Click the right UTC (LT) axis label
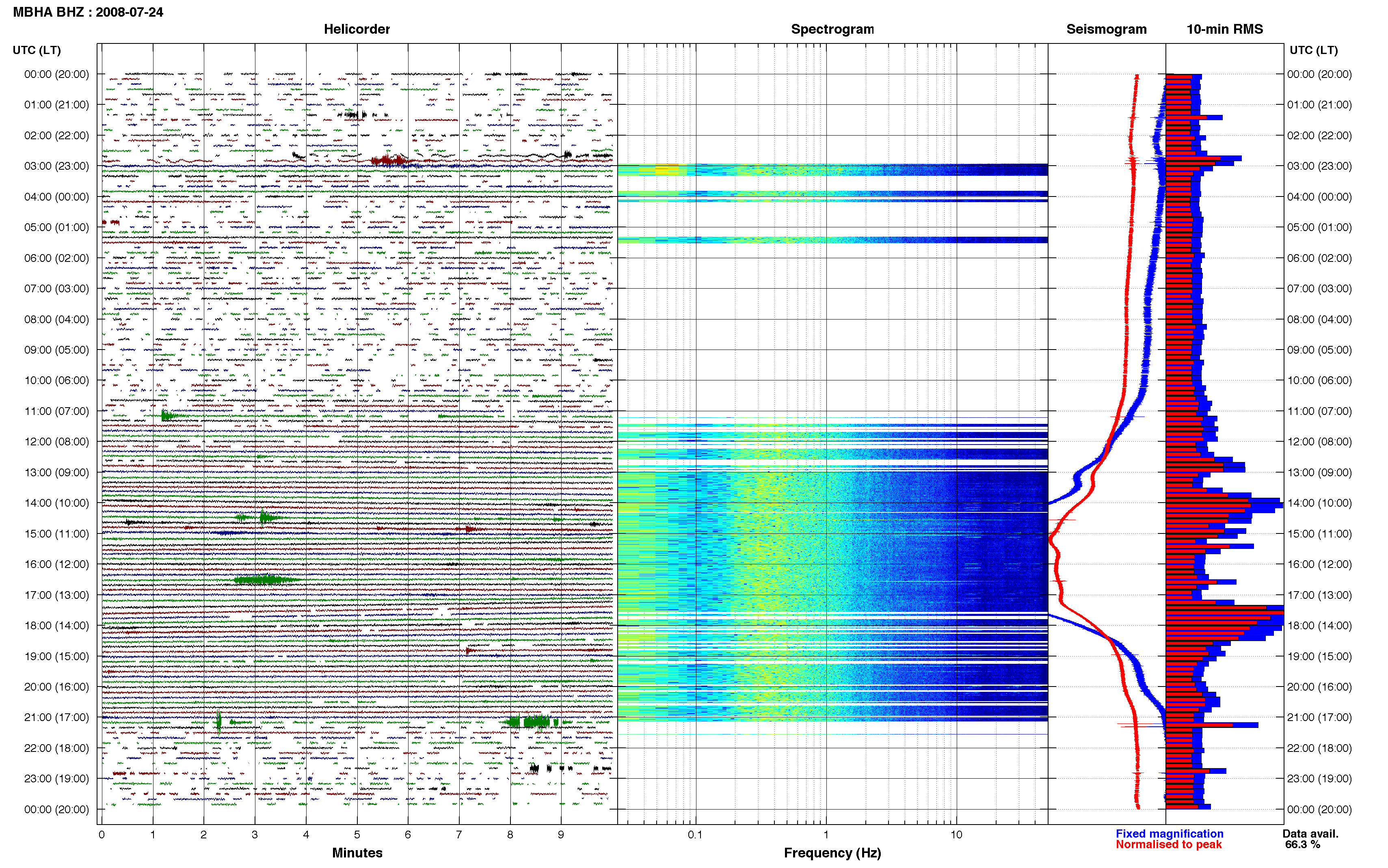This screenshot has height=868, width=1388. (1313, 50)
